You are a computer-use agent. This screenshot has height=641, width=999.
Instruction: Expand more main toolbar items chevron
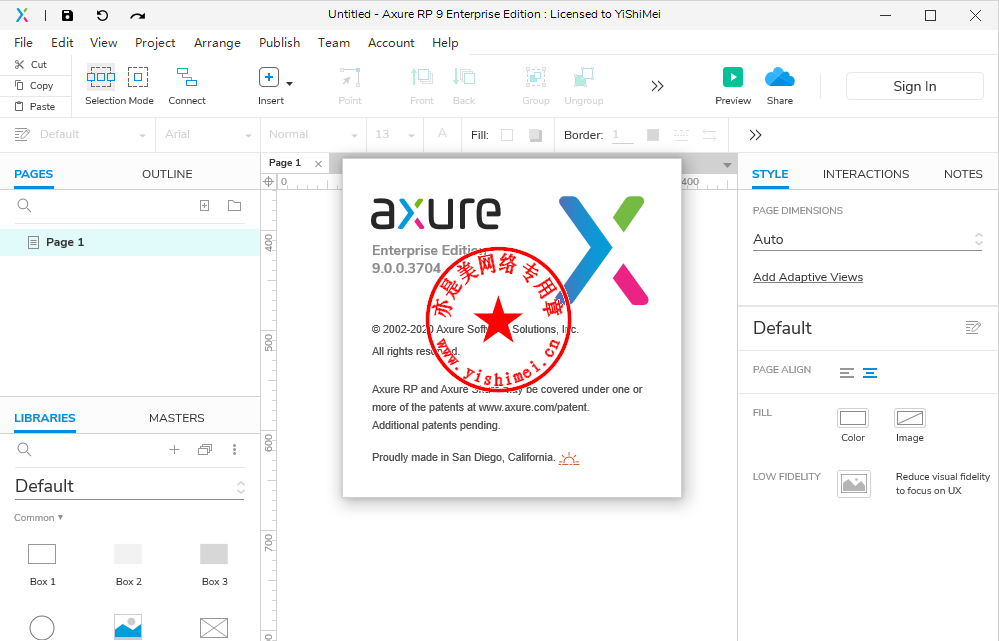658,86
